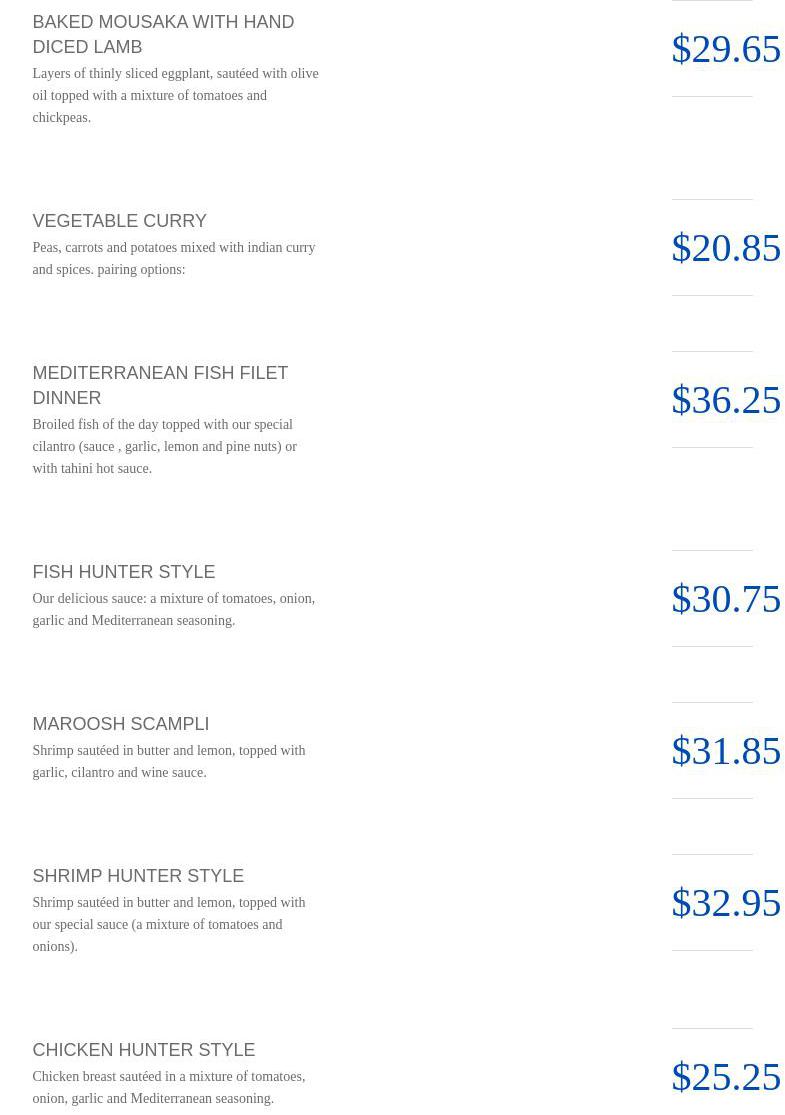This screenshot has width=785, height=1115.
Task: Open the Maroosh Scampli dish
Action: pyautogui.click(x=120, y=724)
